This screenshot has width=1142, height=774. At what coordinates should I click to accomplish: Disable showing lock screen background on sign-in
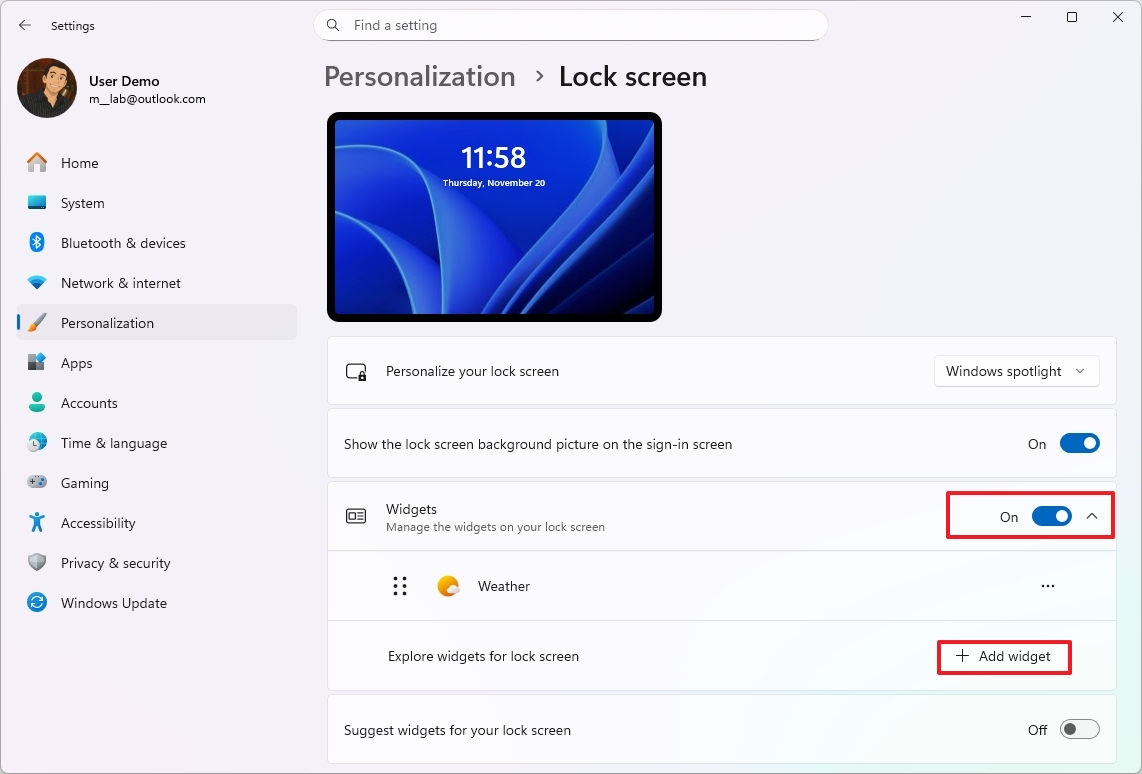1080,443
